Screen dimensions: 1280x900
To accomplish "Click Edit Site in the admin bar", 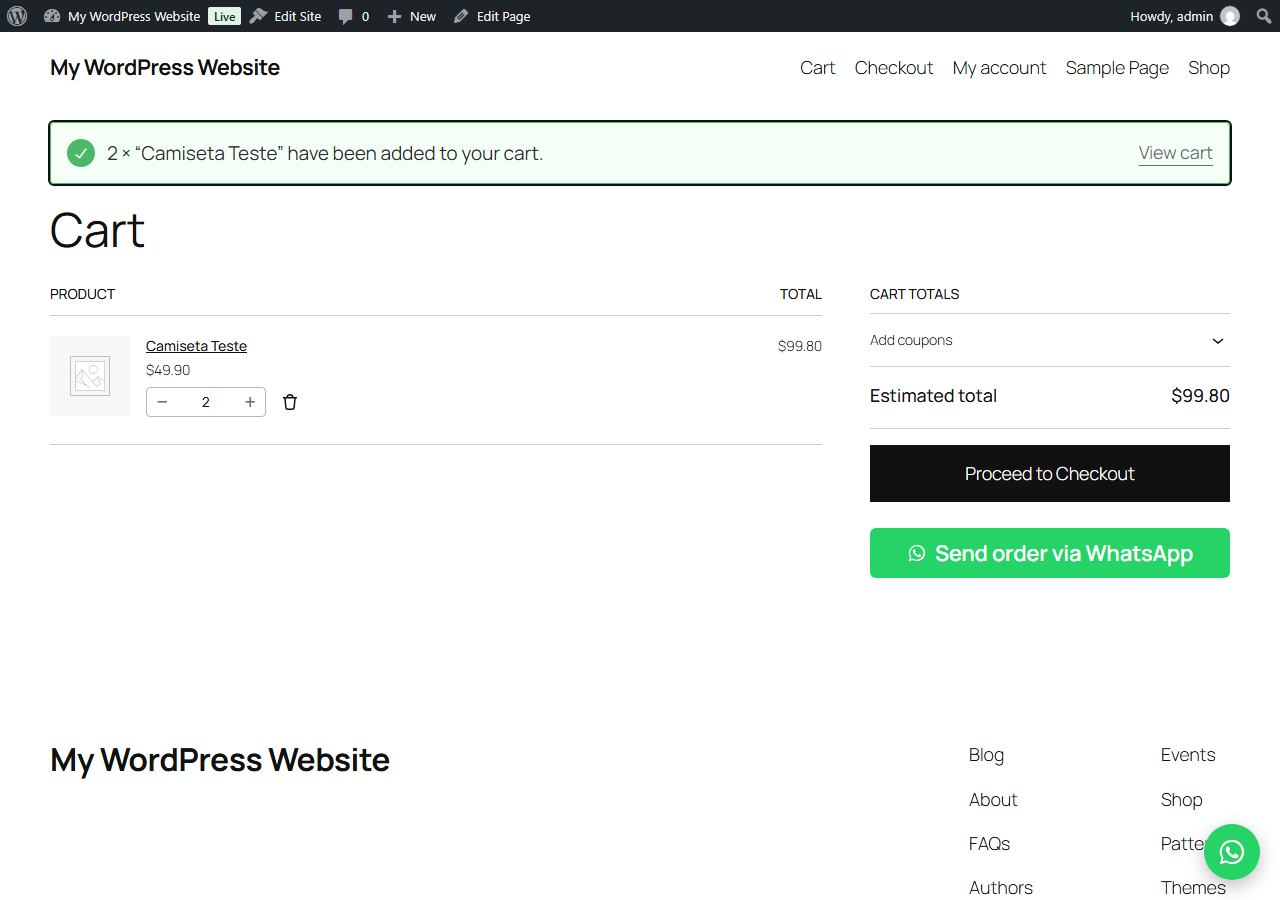I will point(285,16).
